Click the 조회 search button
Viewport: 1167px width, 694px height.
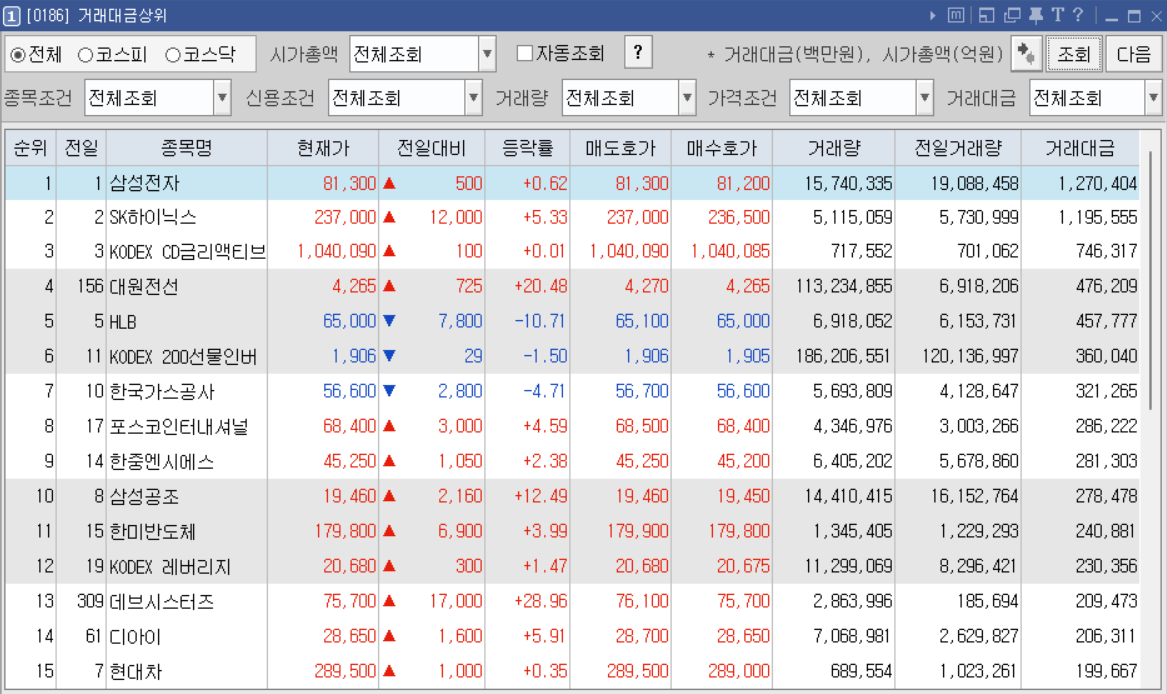1074,54
